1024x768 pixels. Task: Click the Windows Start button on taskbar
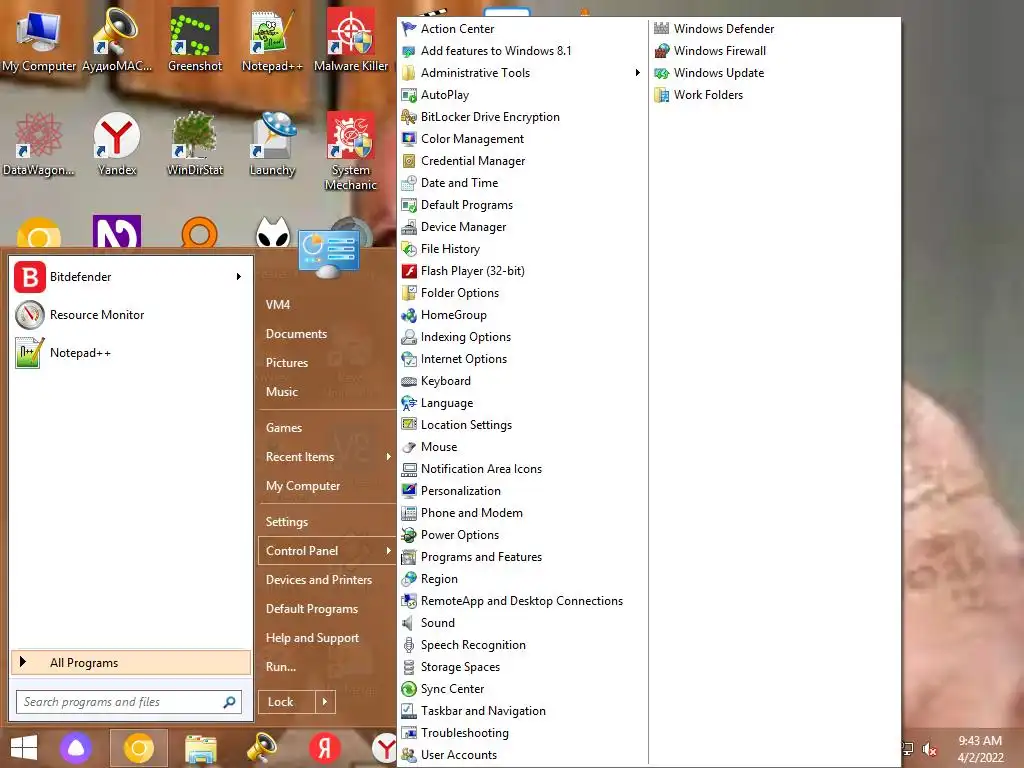24,748
